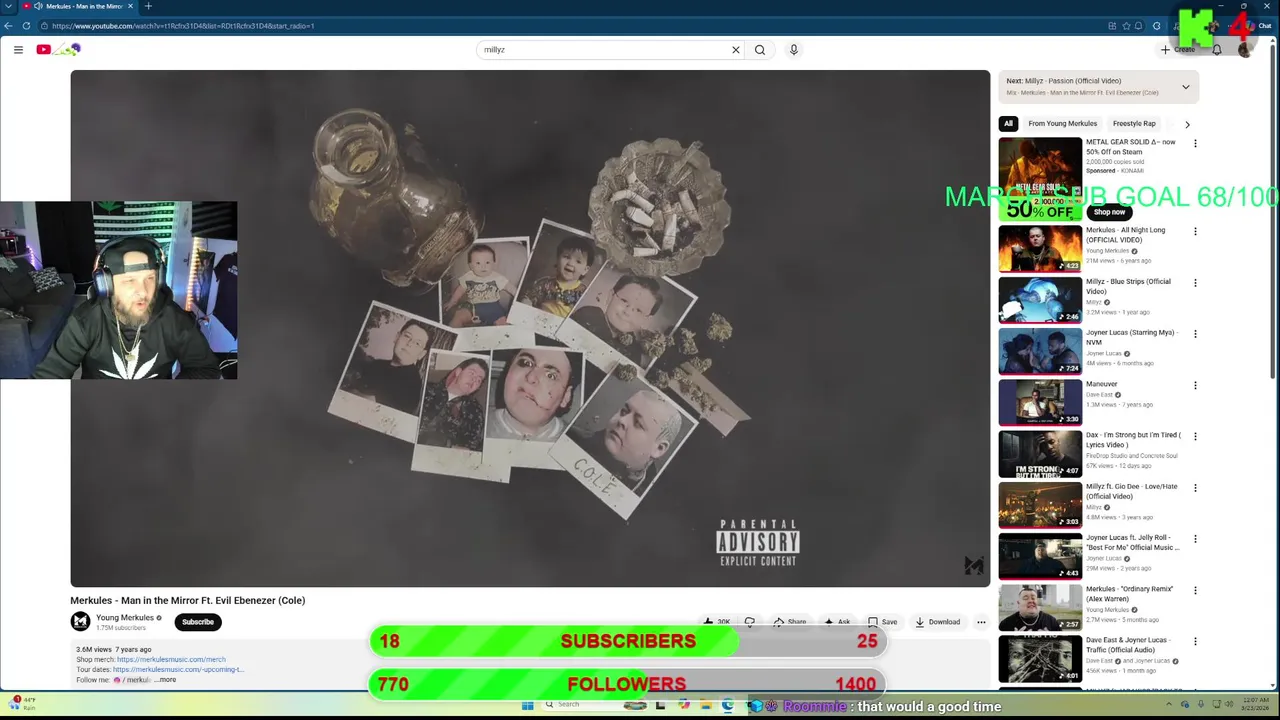The image size is (1280, 720).
Task: Open options for Millyz - Blue Strips
Action: click(1195, 283)
